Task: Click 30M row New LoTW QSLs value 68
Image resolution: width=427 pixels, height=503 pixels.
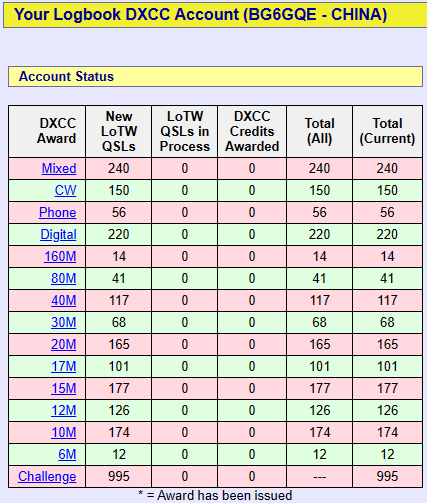Action: coord(119,322)
